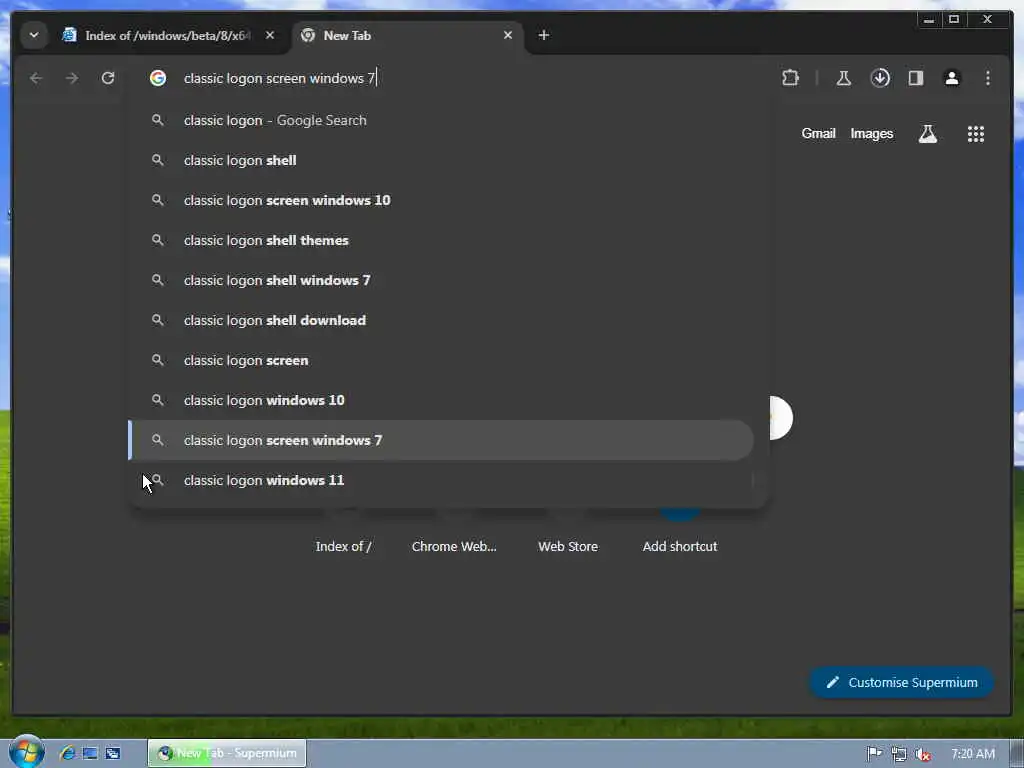Click the muted volume tray icon
Screen dimensions: 1024x768
[x=923, y=754]
